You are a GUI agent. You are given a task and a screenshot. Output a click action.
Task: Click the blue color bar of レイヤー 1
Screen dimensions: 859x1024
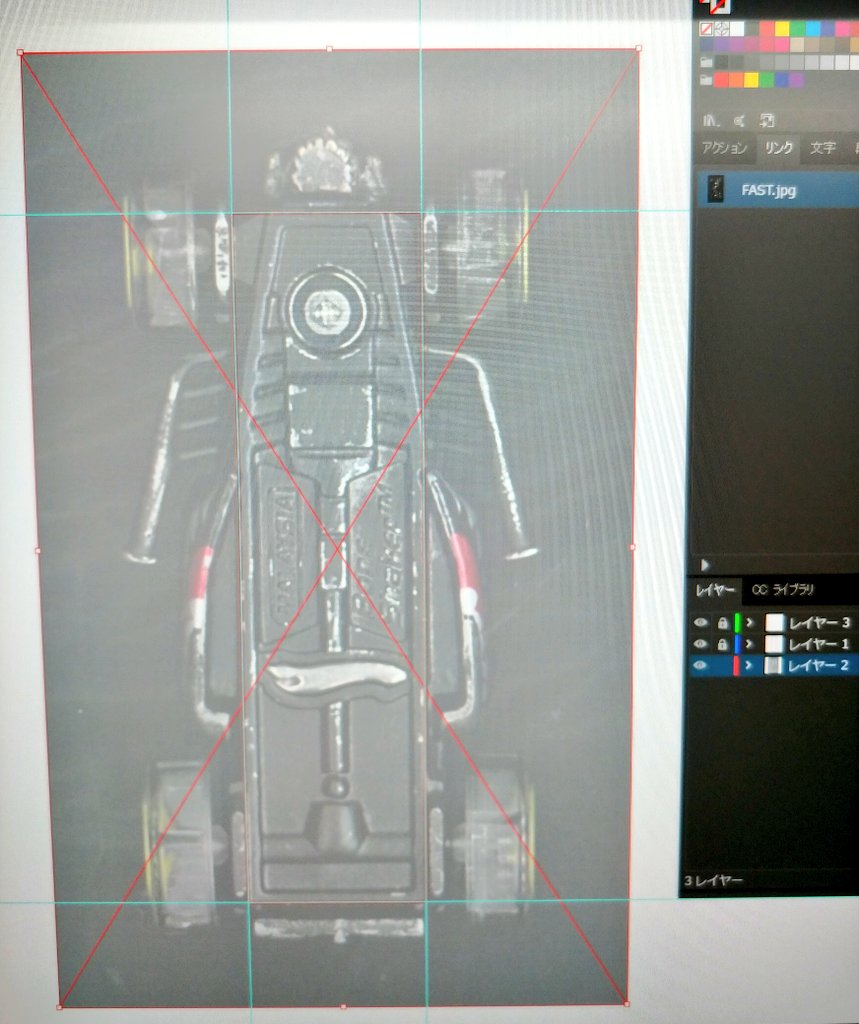[x=737, y=644]
